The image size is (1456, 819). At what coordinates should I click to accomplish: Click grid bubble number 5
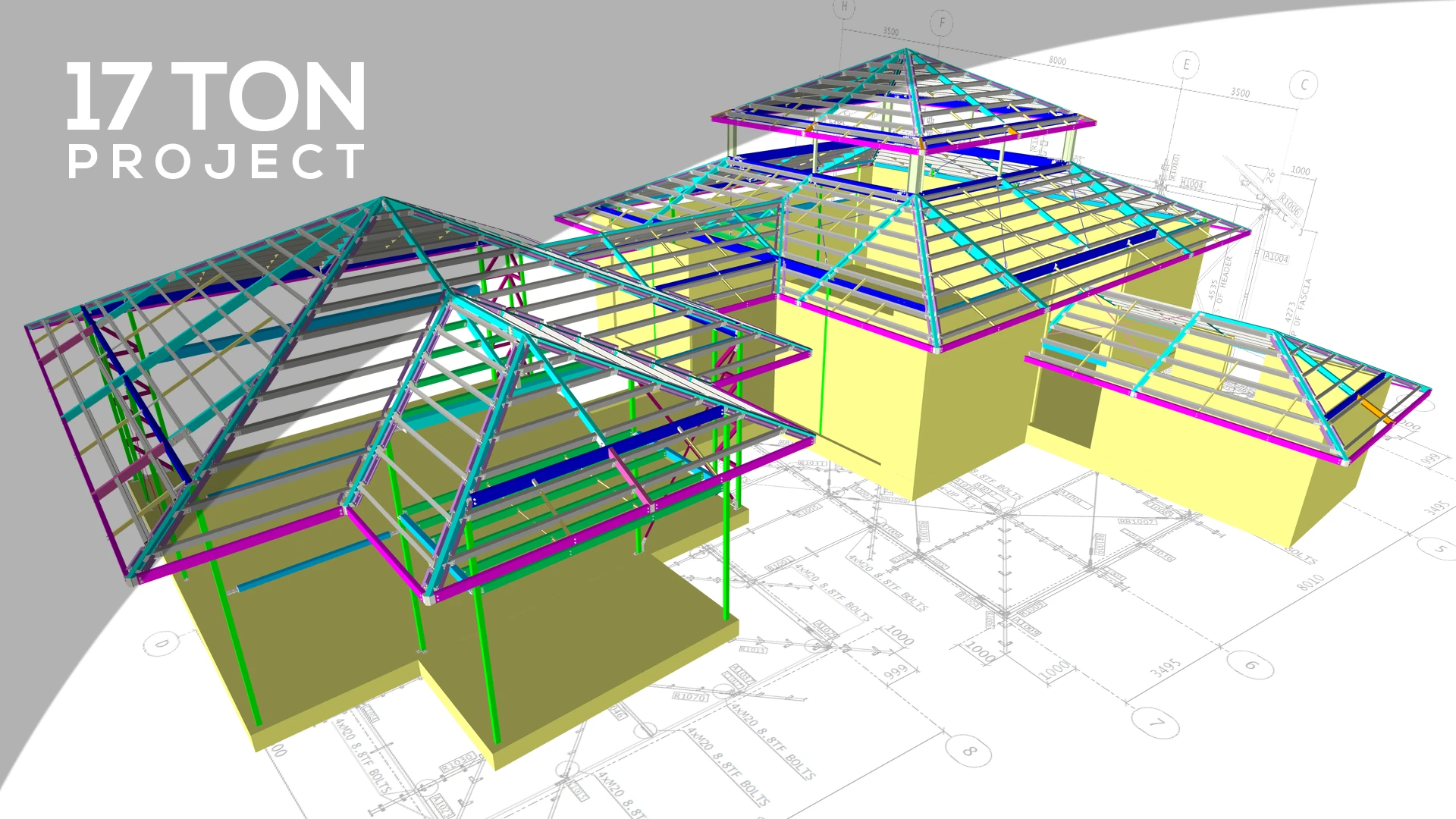[1441, 548]
